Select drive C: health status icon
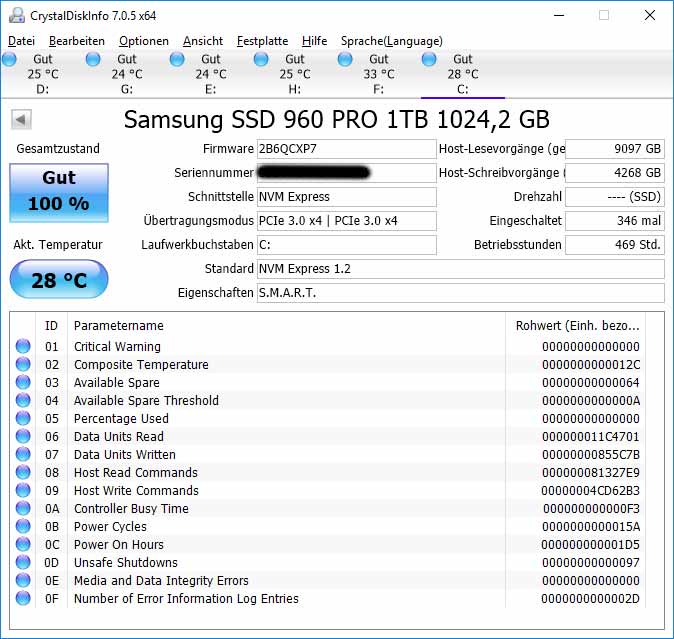The width and height of the screenshot is (674, 639). tap(429, 59)
